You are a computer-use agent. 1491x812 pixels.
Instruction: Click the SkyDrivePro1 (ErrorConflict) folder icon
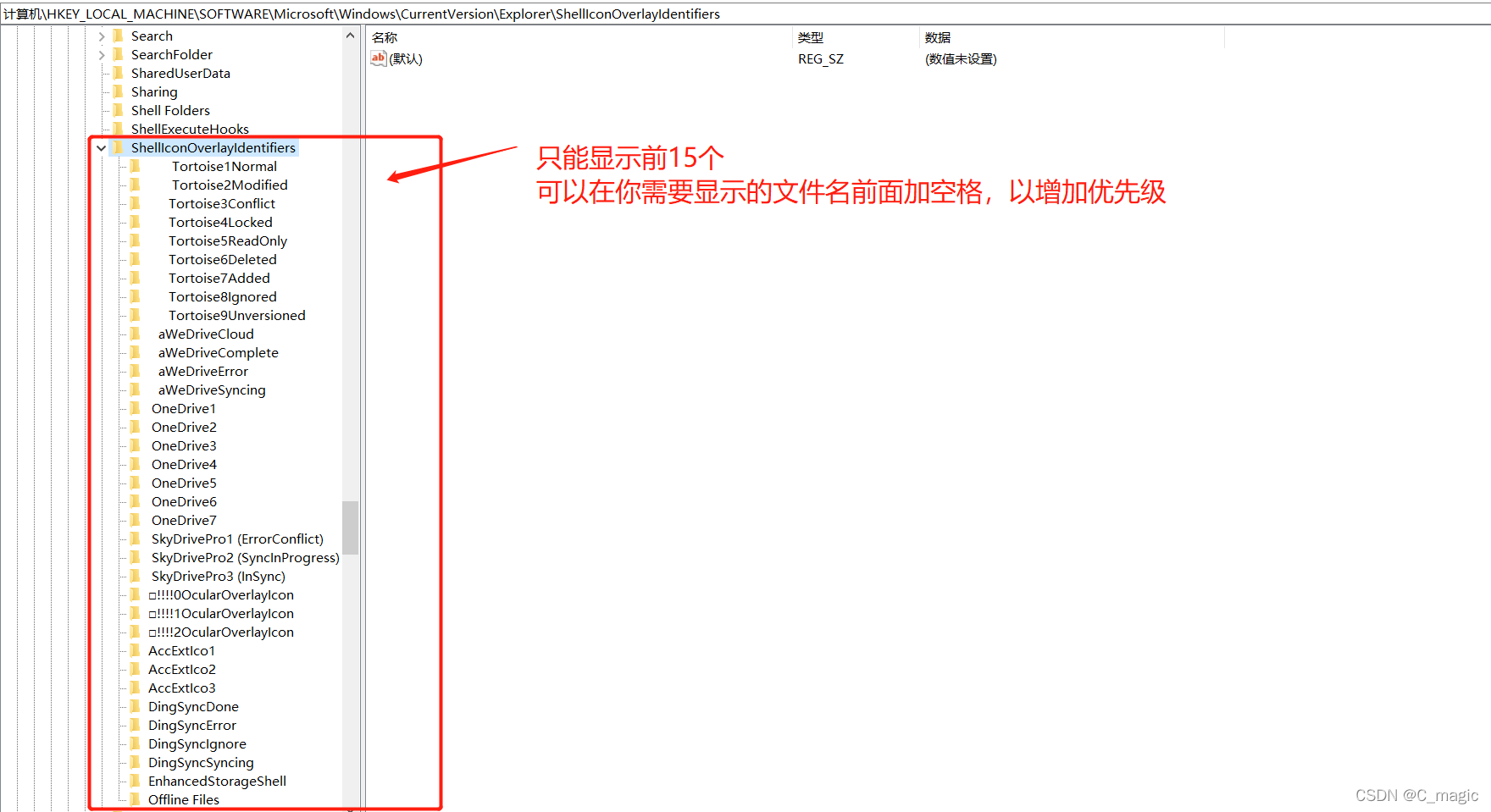click(x=136, y=539)
